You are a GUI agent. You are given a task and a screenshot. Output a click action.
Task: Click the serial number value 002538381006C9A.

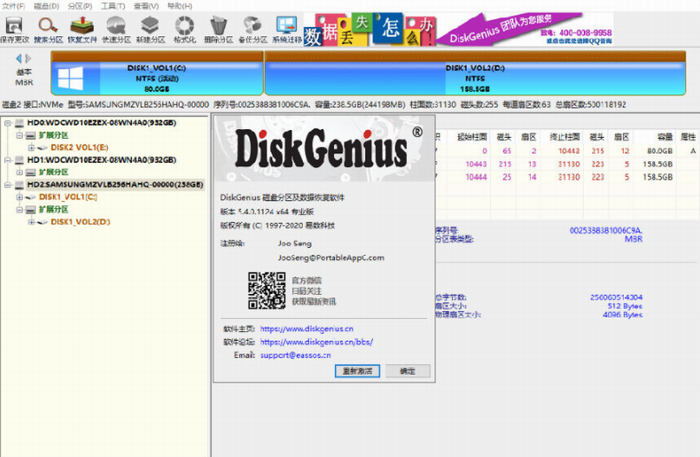pyautogui.click(x=606, y=230)
